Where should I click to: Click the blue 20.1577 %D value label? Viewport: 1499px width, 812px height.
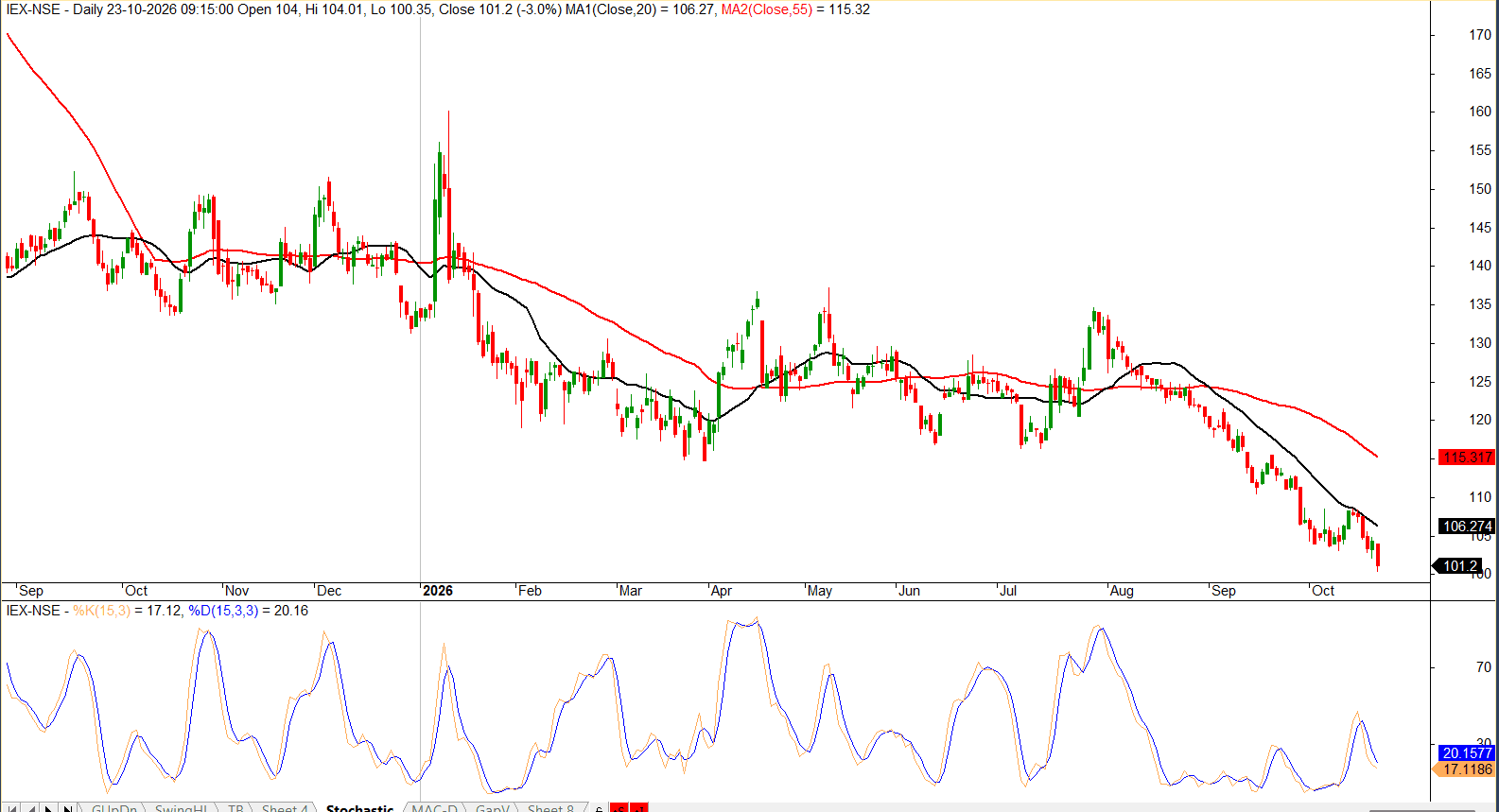tap(1466, 752)
